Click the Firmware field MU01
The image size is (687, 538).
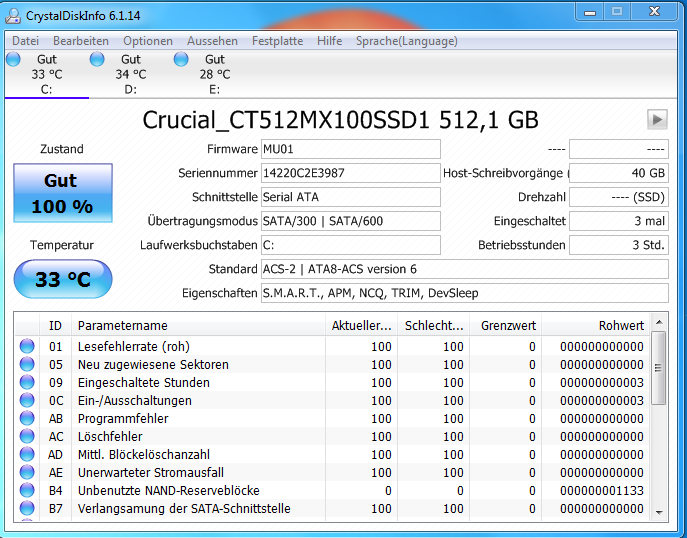[351, 149]
